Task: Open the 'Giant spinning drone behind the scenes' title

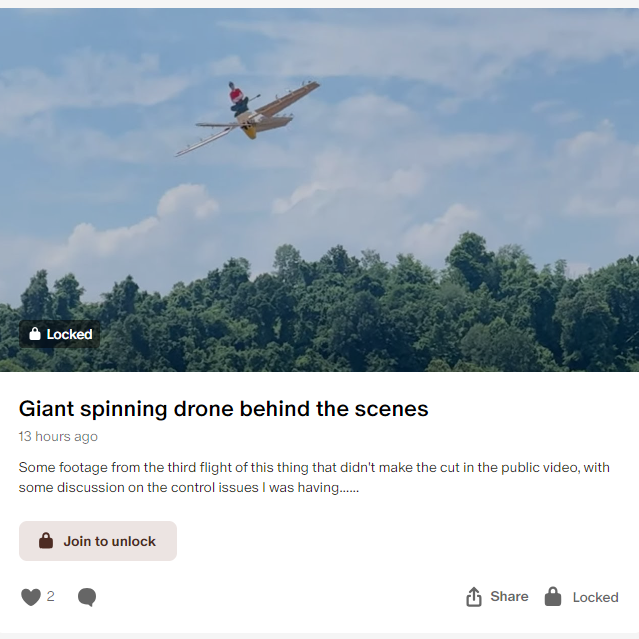Action: pos(223,408)
